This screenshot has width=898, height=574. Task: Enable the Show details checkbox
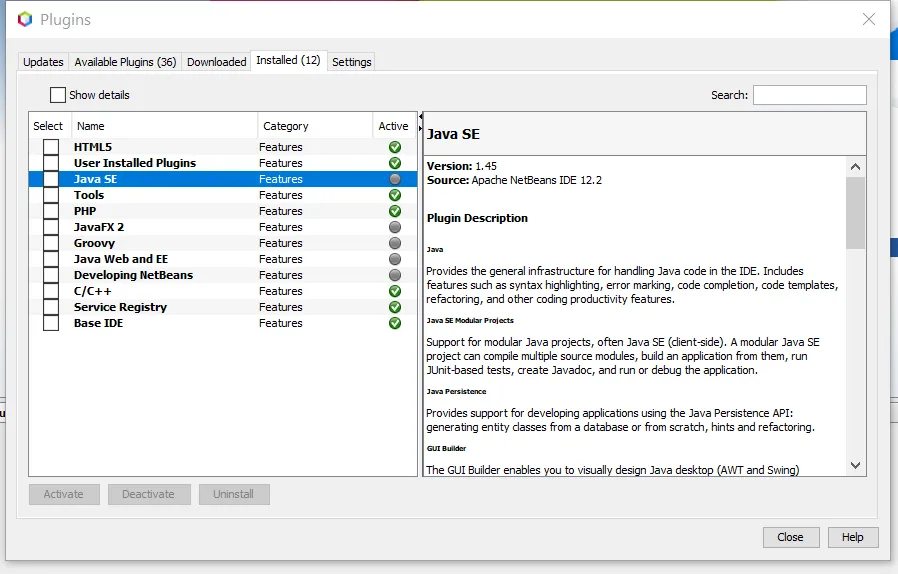click(x=58, y=95)
